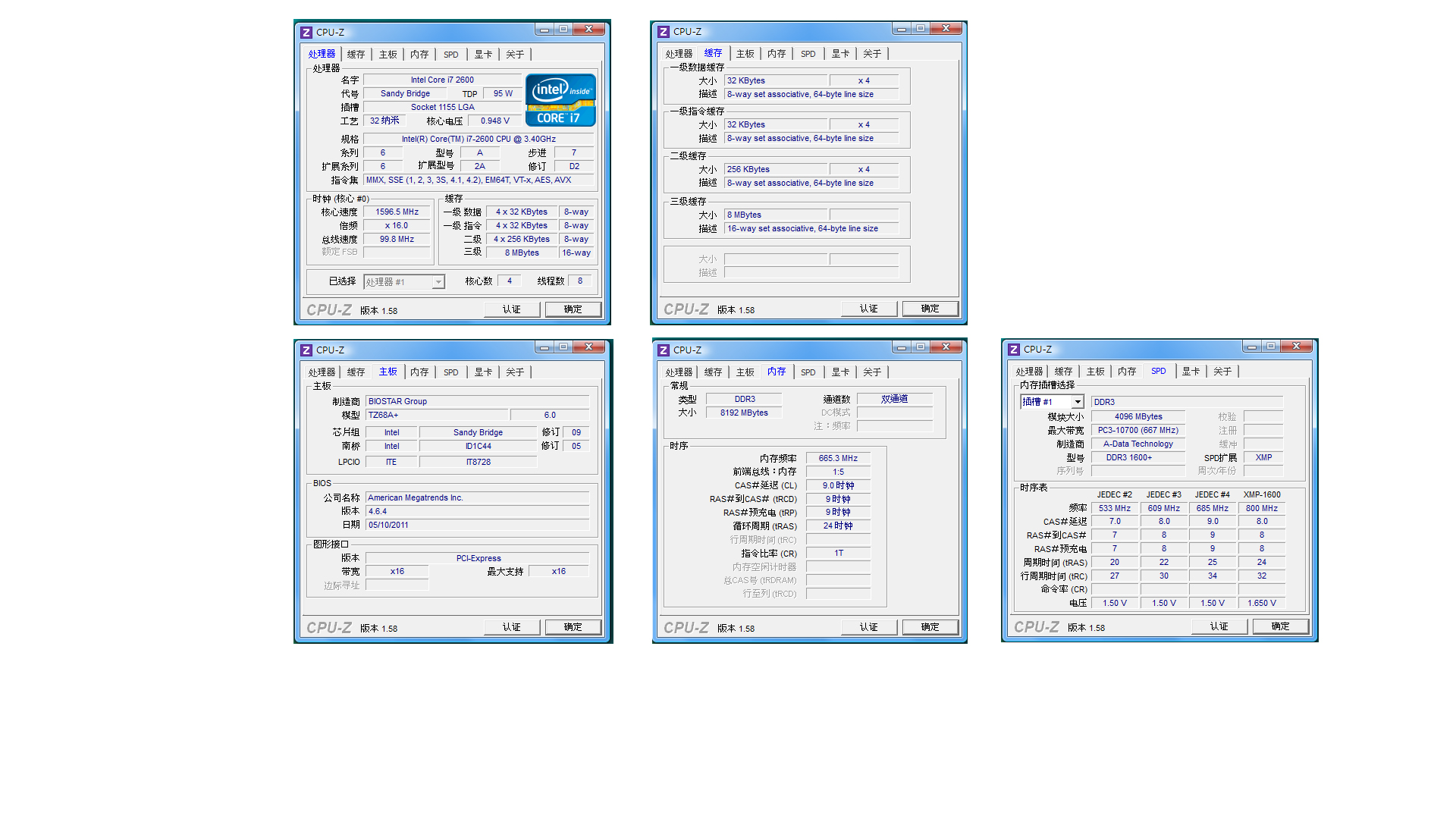Screen dimensions: 1456x819
Task: Click 认证 button in mainboard window
Action: tap(512, 627)
